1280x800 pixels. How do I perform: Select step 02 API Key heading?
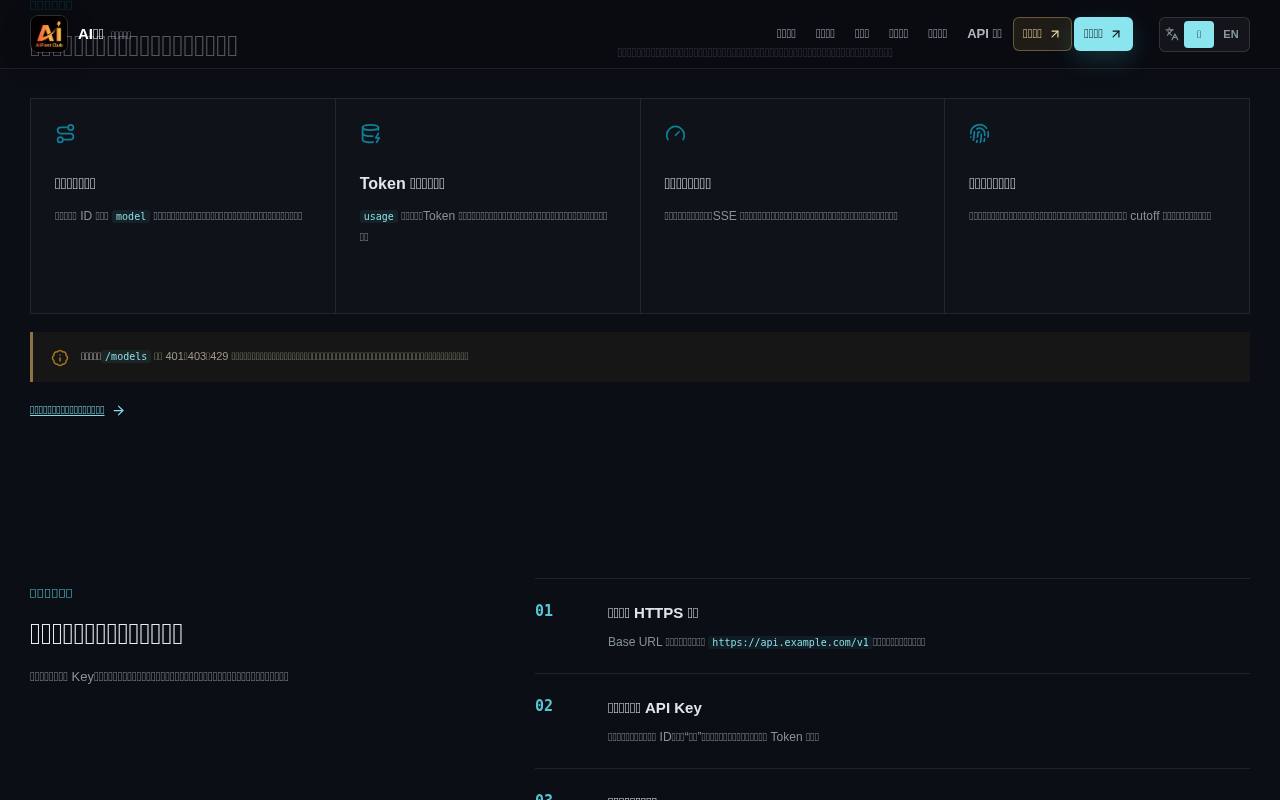point(655,708)
